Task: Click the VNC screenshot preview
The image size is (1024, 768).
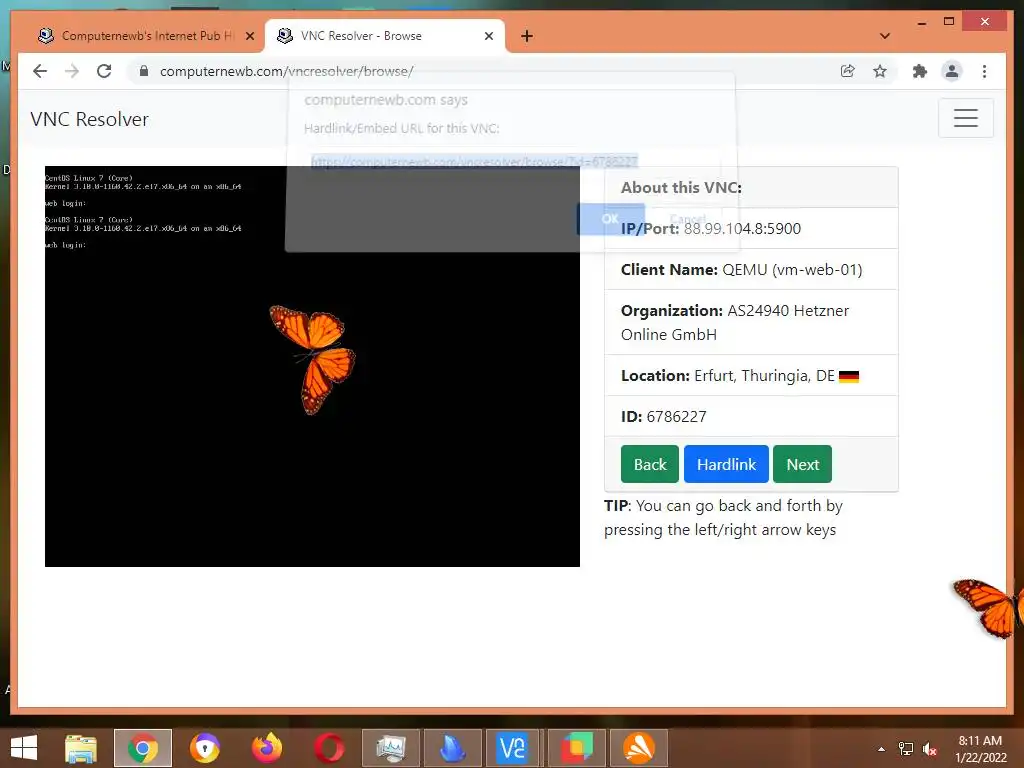Action: [312, 366]
